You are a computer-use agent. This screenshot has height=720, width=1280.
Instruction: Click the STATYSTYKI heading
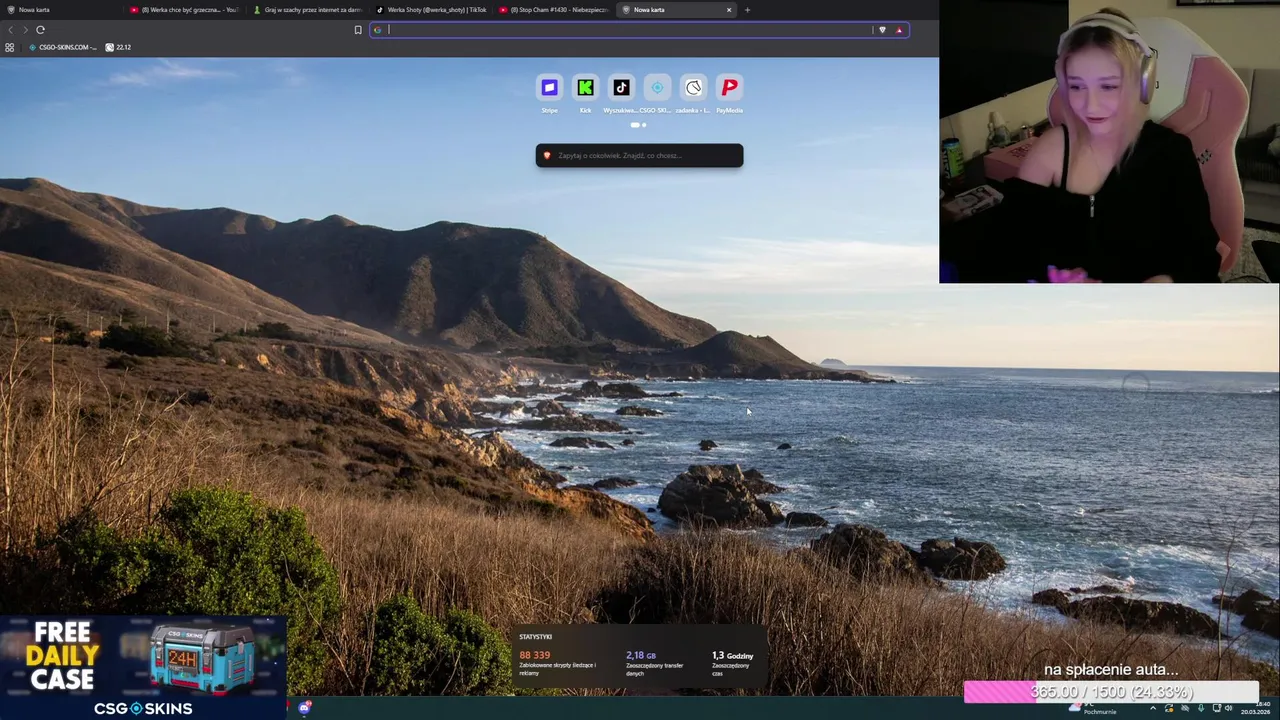click(536, 637)
